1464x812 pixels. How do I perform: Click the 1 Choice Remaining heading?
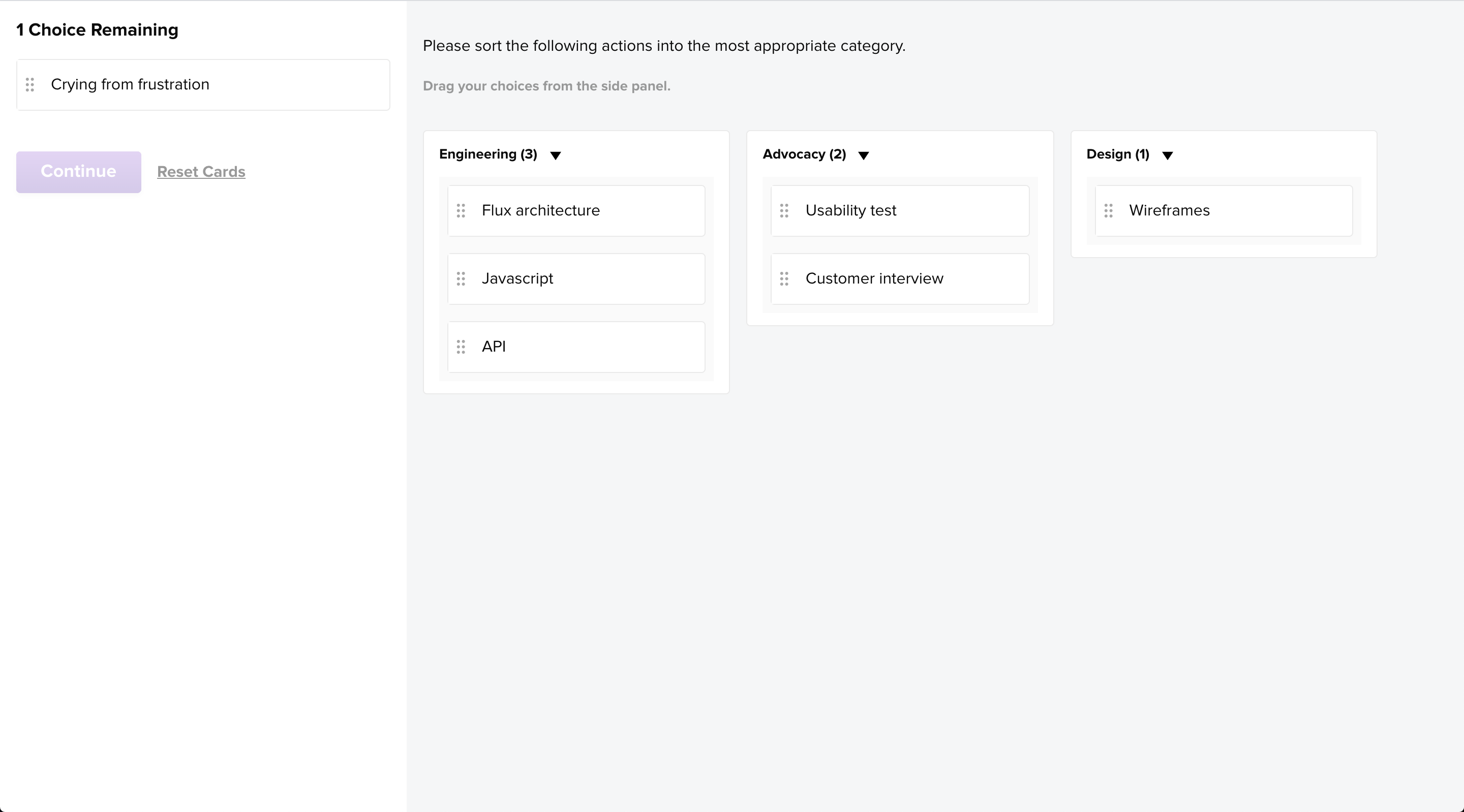[x=97, y=30]
